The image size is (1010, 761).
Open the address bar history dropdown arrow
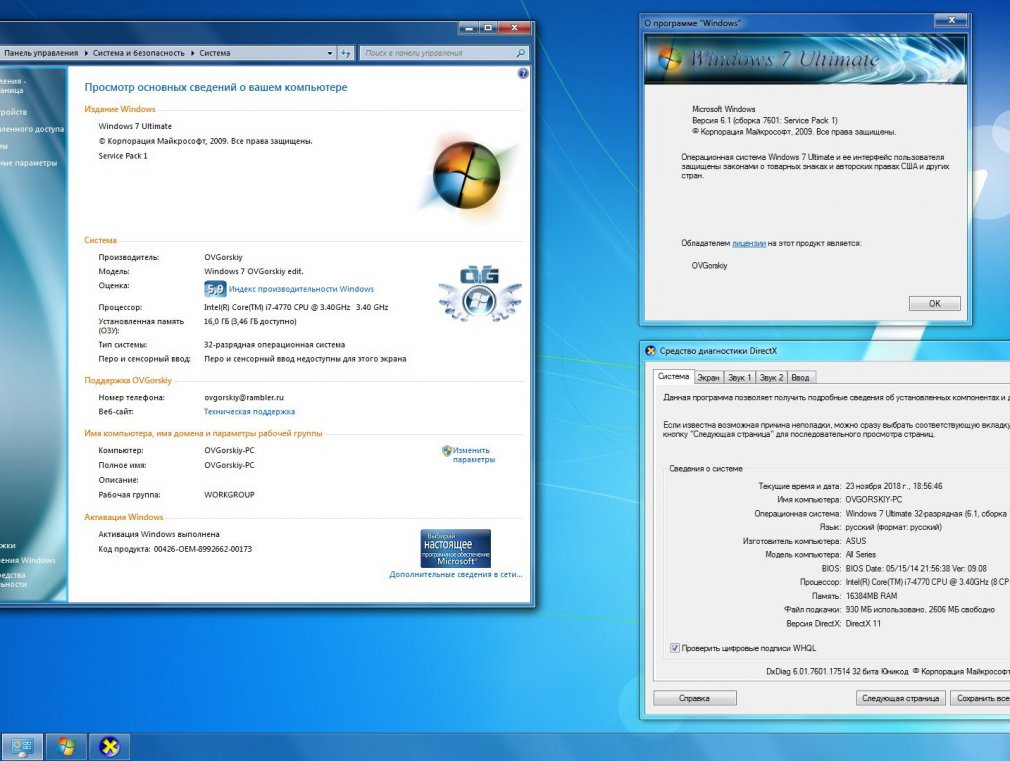pyautogui.click(x=330, y=53)
